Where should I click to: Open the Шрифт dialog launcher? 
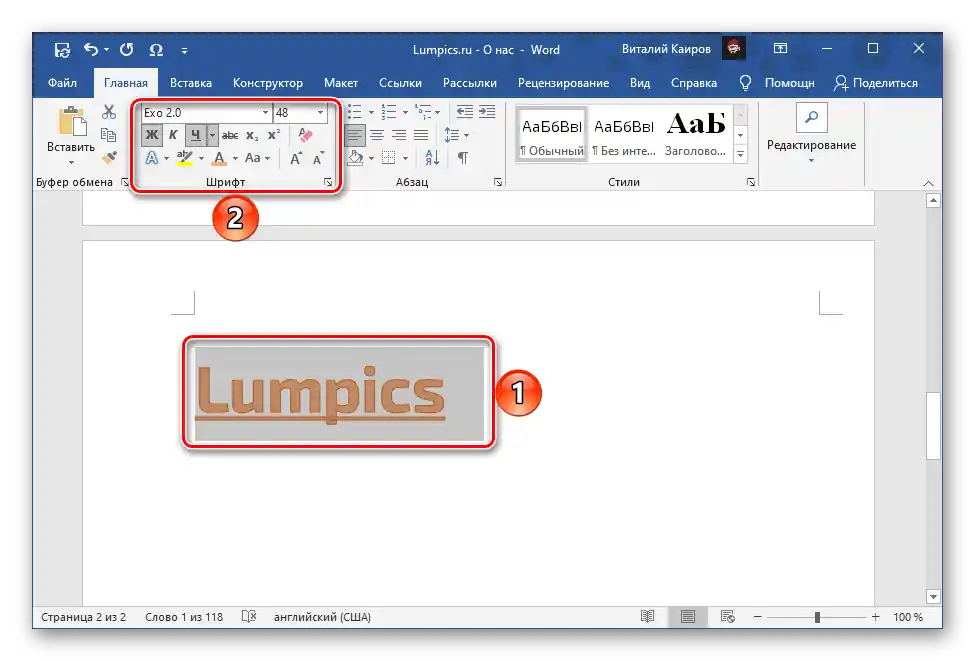pyautogui.click(x=328, y=182)
